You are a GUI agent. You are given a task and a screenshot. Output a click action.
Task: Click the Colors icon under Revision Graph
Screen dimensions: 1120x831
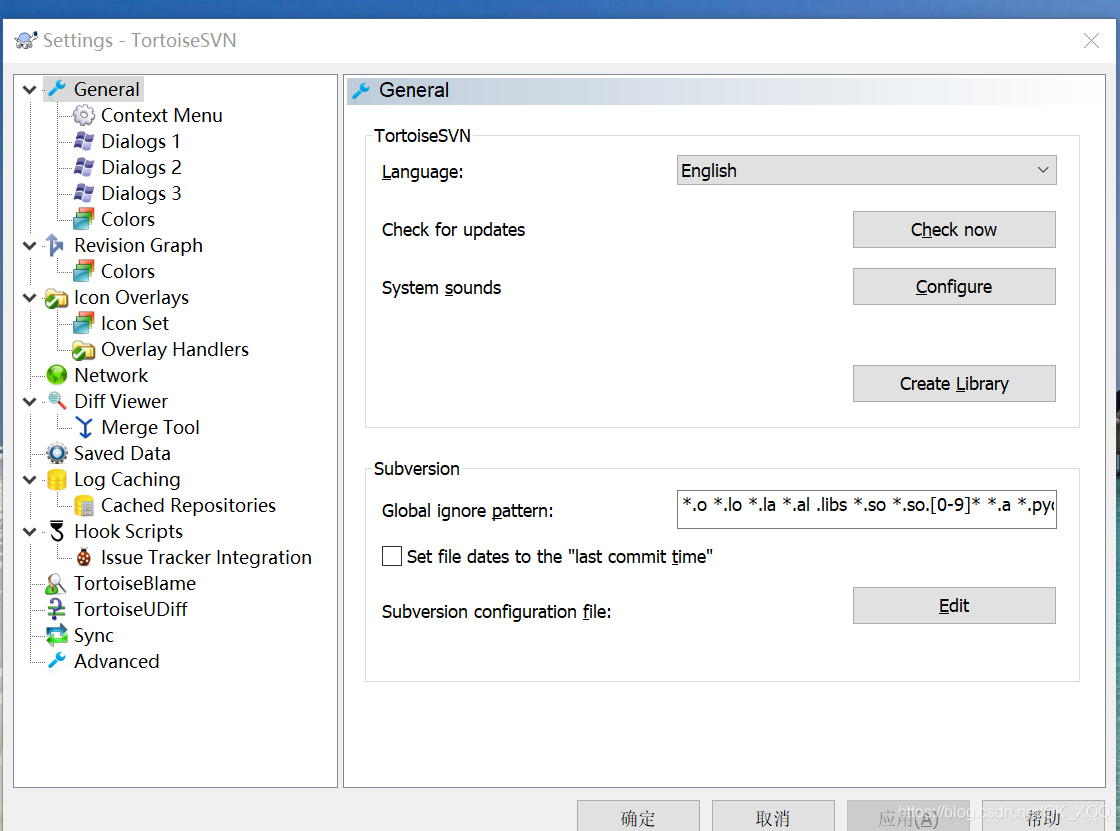coord(84,272)
